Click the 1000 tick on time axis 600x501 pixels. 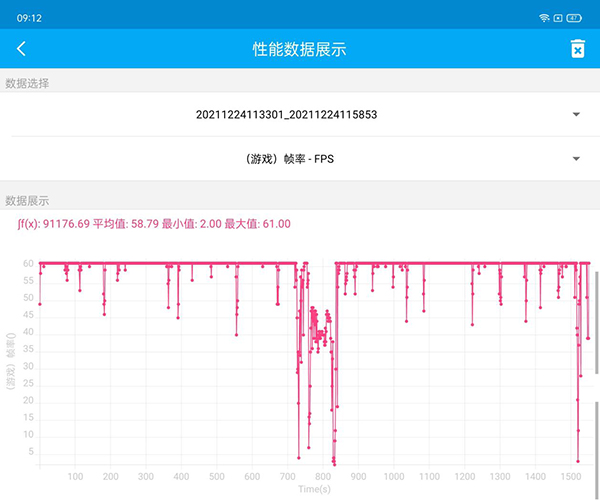394,477
